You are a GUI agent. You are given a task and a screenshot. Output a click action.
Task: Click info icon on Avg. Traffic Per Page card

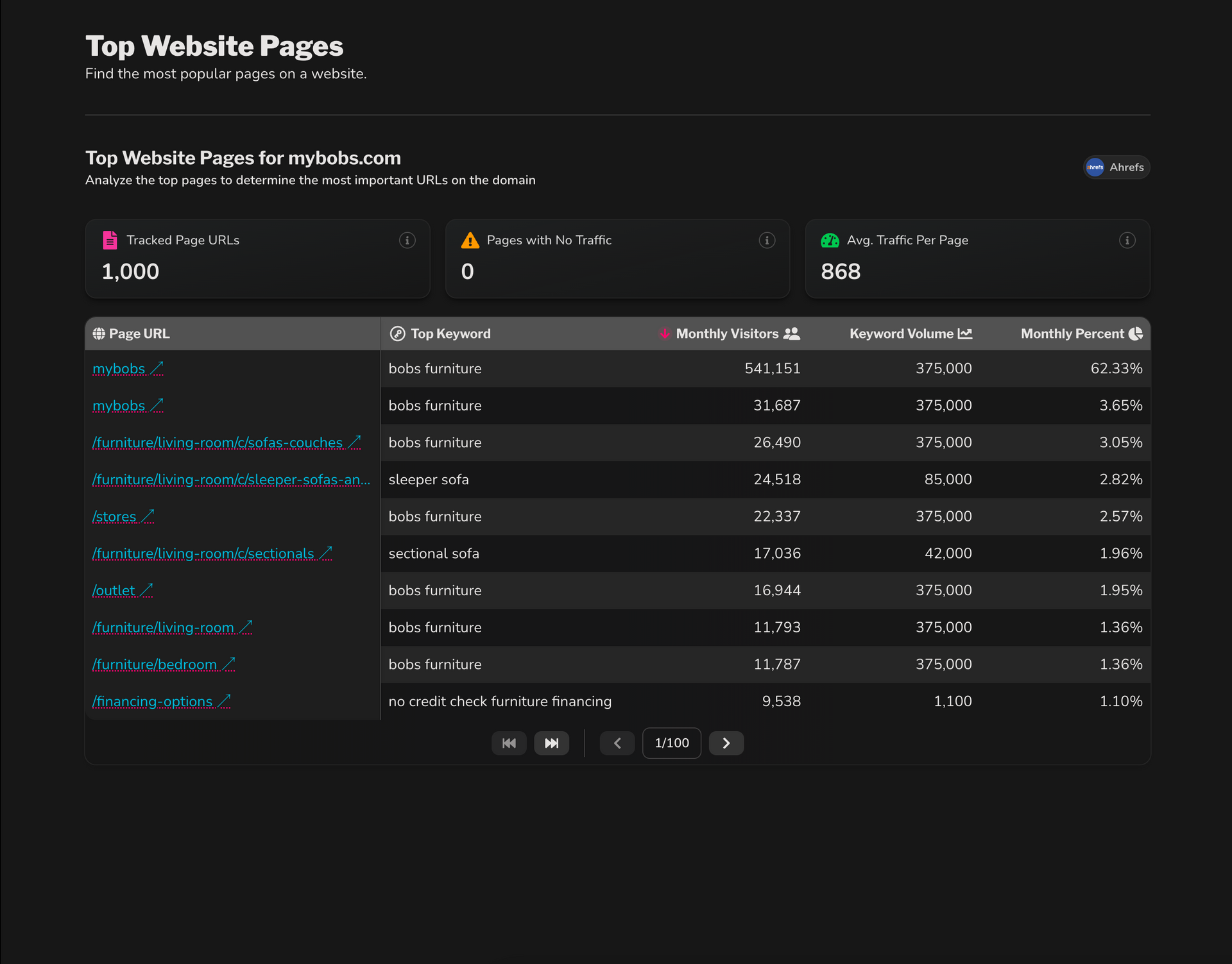point(1127,241)
